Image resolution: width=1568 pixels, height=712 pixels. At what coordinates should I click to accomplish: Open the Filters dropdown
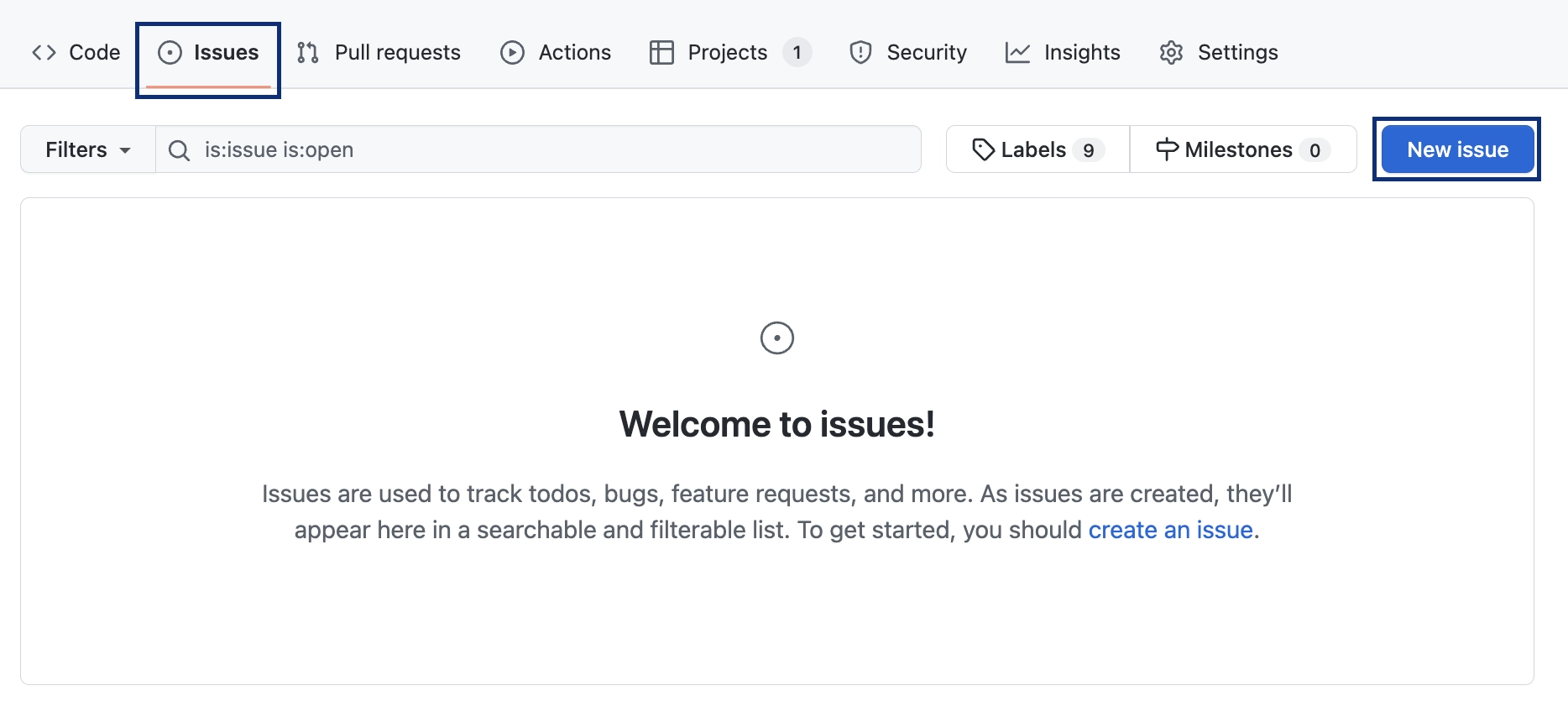point(87,149)
